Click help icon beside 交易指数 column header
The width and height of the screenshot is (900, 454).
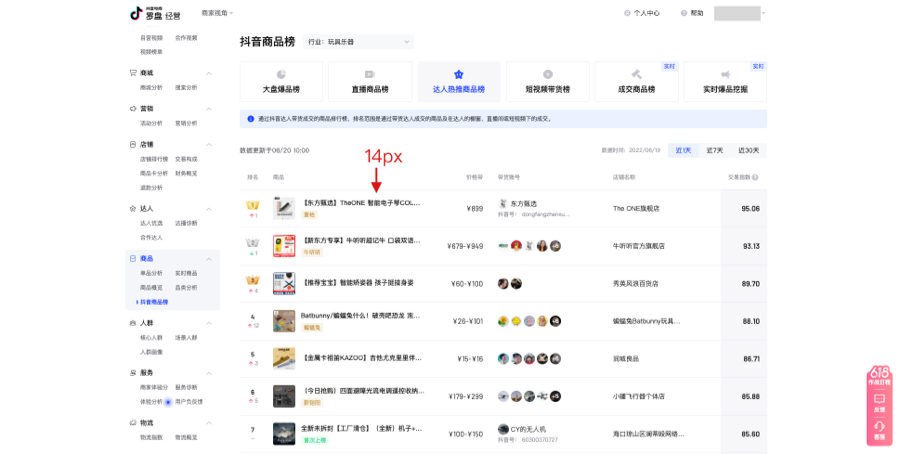pyautogui.click(x=755, y=177)
